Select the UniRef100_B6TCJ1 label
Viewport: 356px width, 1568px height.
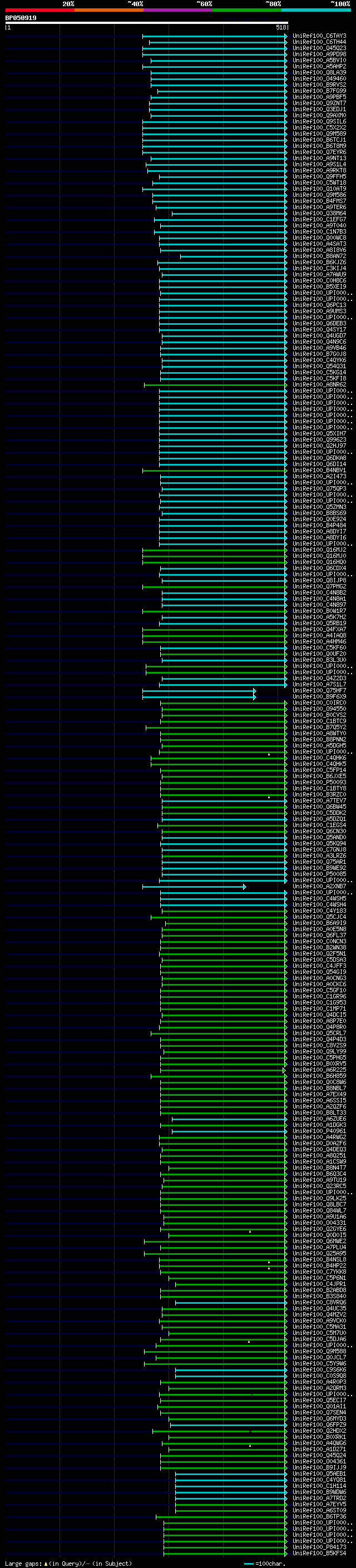[319, 140]
